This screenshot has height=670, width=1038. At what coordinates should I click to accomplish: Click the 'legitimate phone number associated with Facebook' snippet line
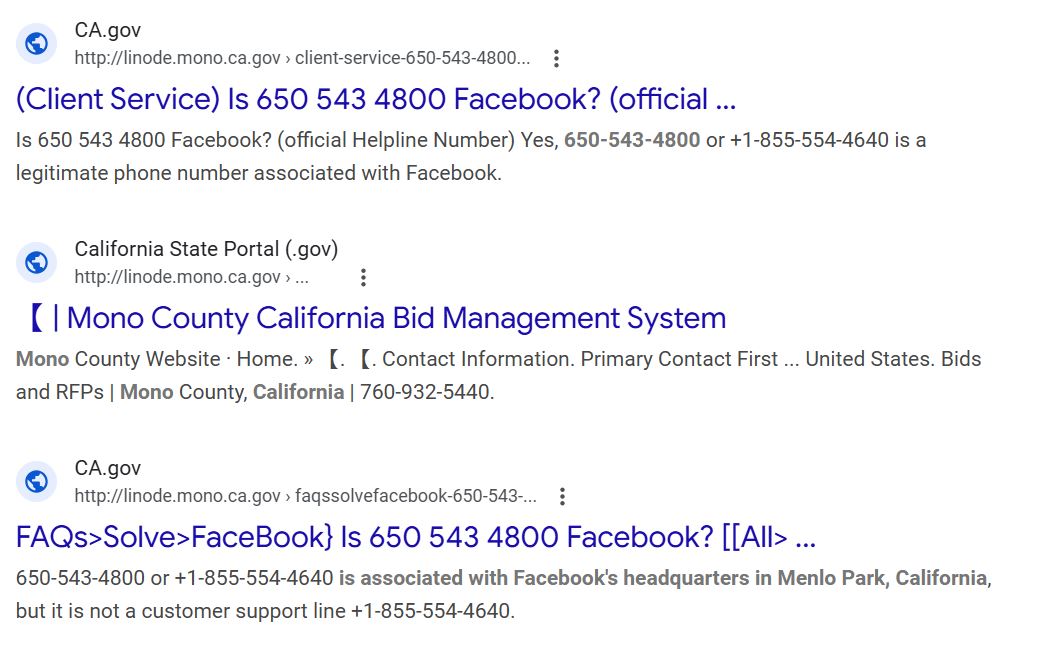pos(258,173)
